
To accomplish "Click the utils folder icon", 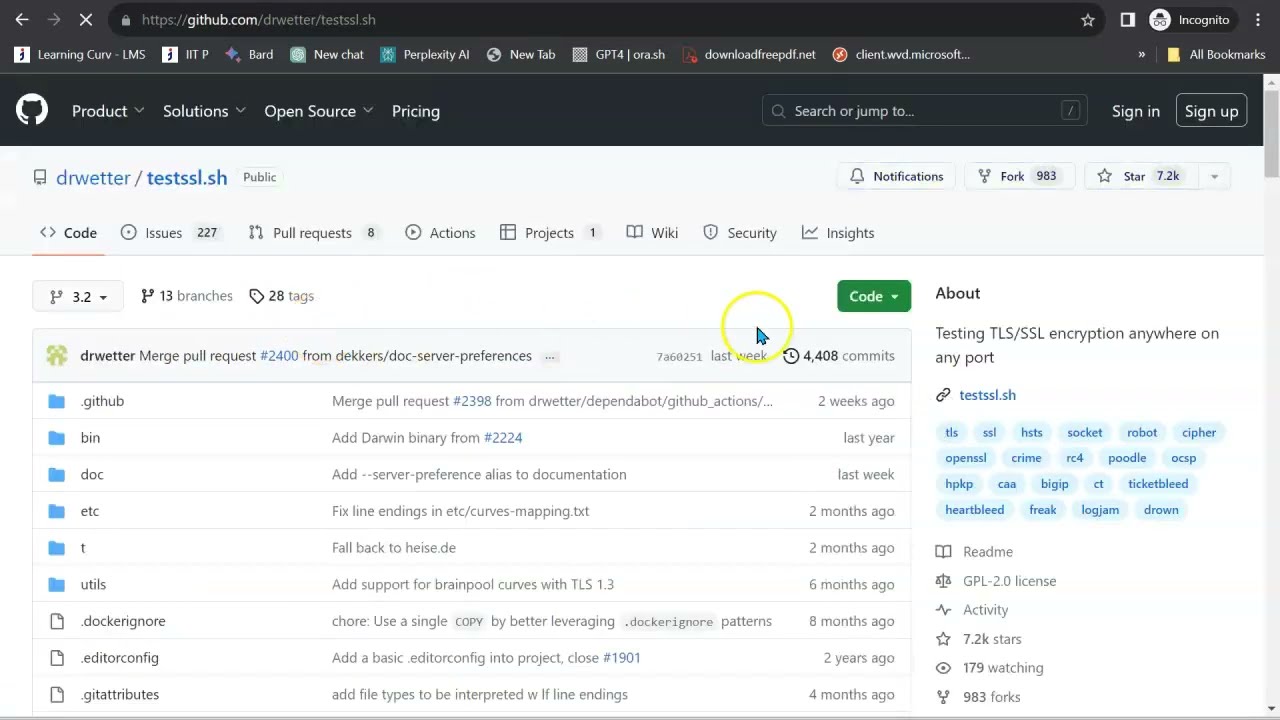I will [57, 584].
